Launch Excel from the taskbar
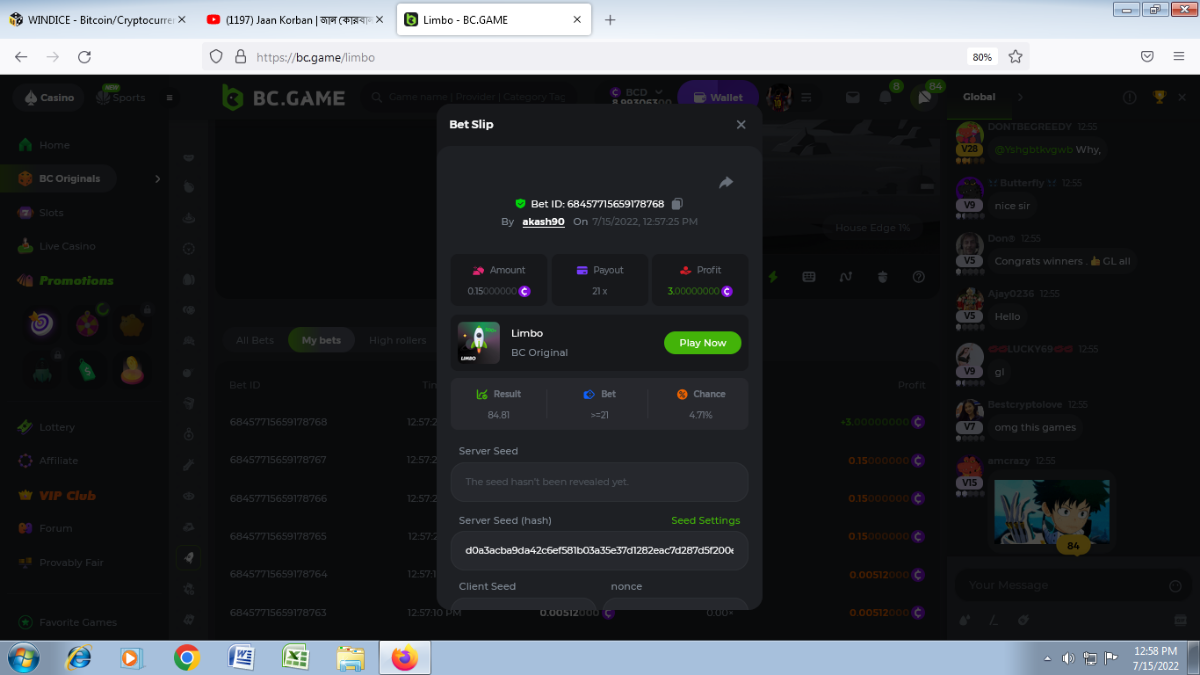This screenshot has width=1200, height=675. point(295,658)
